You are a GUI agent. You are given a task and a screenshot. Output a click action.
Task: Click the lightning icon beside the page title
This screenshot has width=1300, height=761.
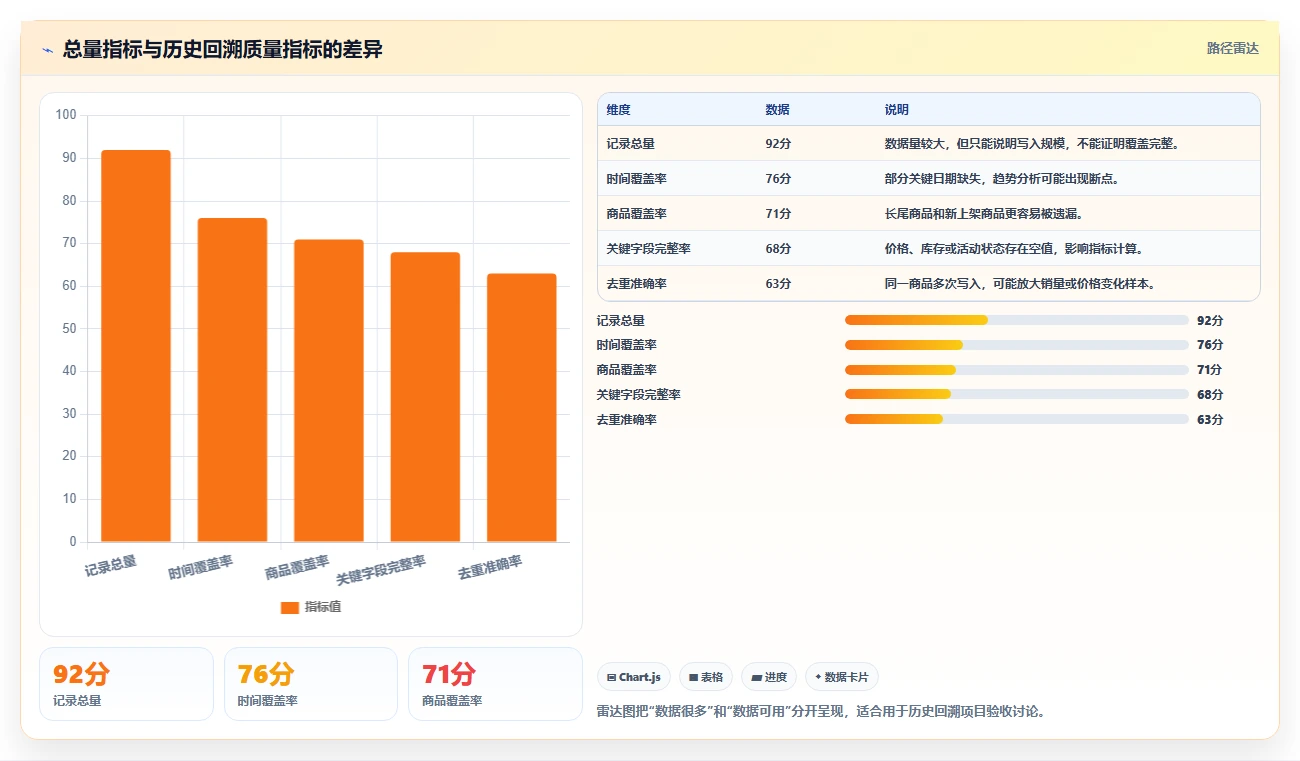48,50
